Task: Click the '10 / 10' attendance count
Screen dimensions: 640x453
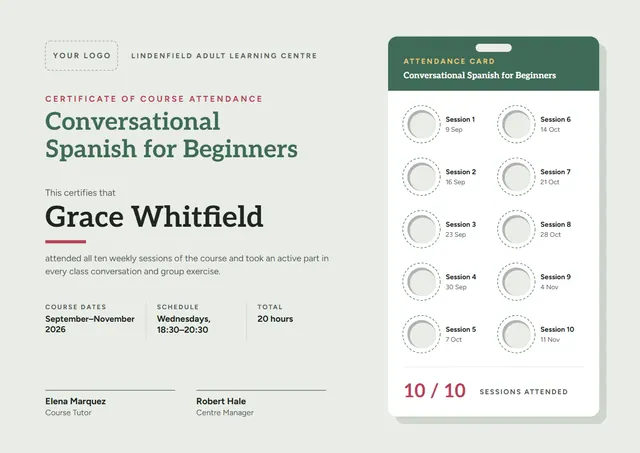Action: click(x=435, y=391)
